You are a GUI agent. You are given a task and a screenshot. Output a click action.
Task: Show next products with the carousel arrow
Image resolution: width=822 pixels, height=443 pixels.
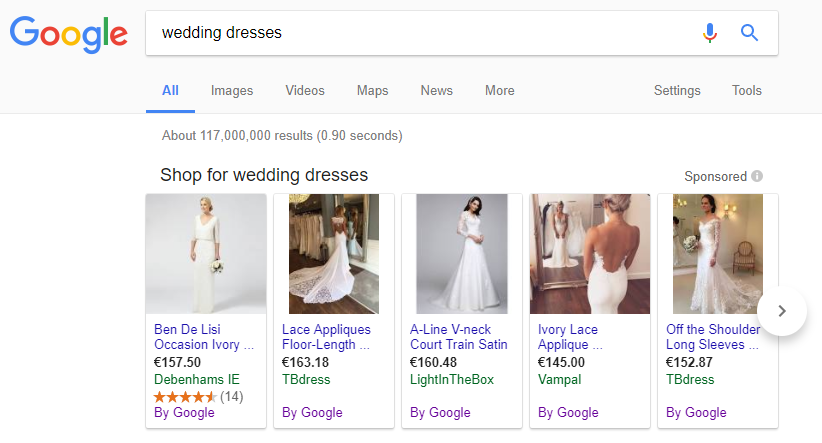(782, 311)
